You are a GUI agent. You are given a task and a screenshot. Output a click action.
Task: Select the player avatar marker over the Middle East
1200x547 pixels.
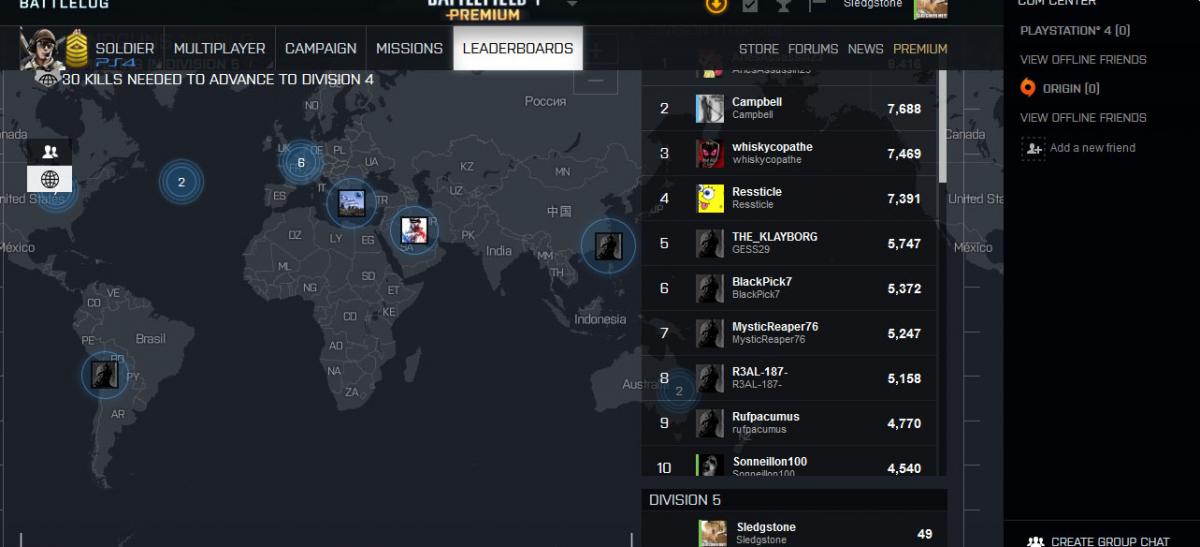pyautogui.click(x=414, y=230)
